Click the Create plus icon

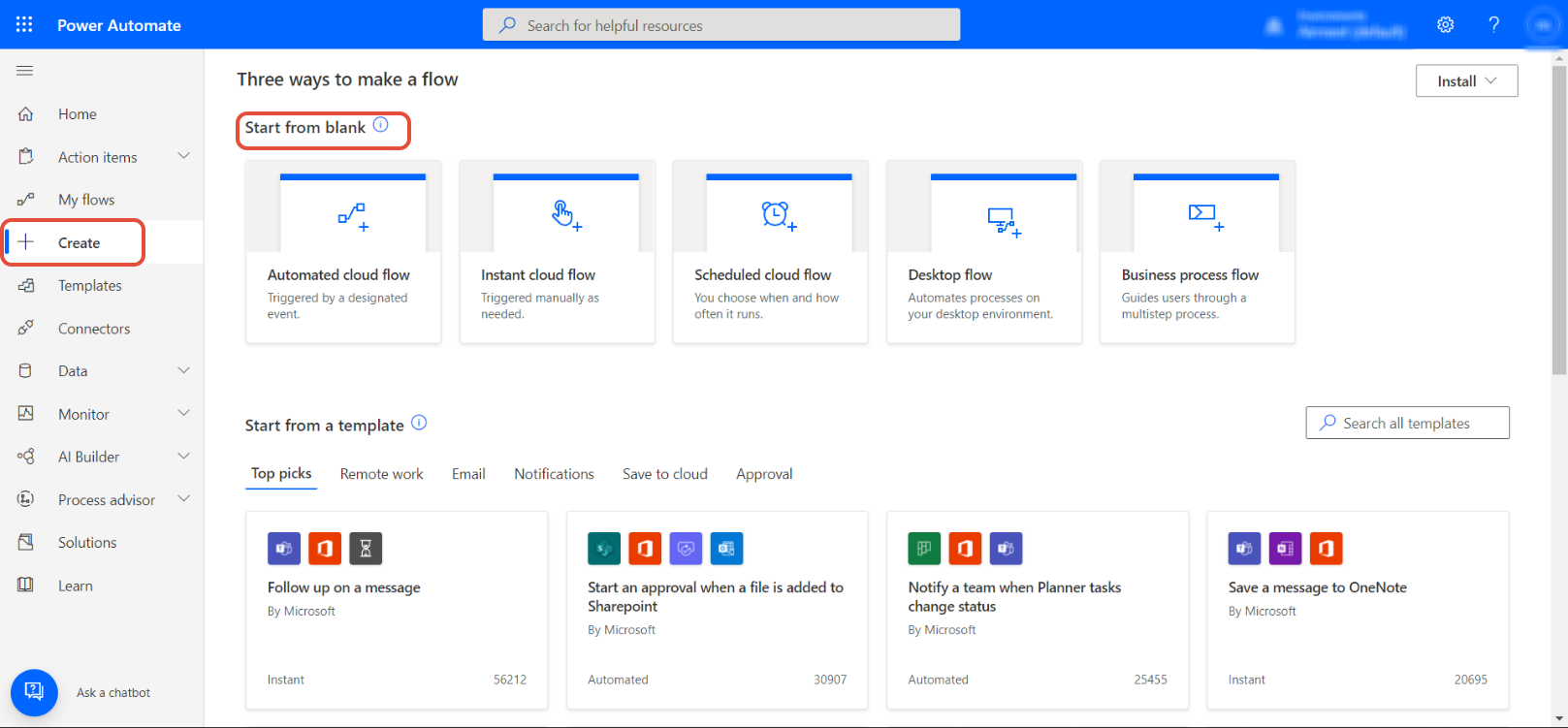coord(26,242)
